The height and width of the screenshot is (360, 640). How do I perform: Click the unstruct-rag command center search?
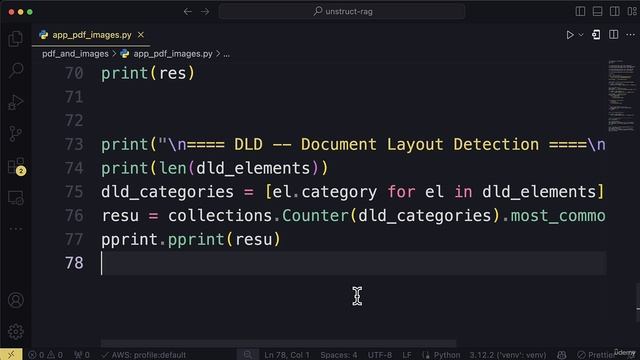click(342, 11)
